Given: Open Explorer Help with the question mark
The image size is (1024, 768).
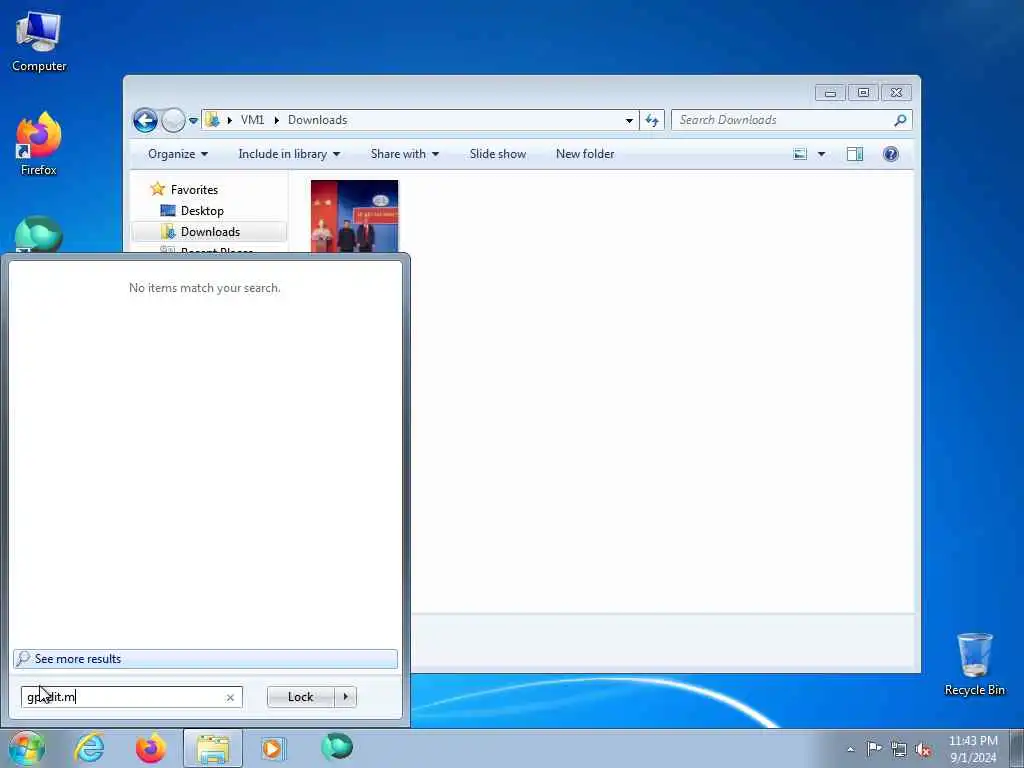Looking at the screenshot, I should [x=891, y=154].
